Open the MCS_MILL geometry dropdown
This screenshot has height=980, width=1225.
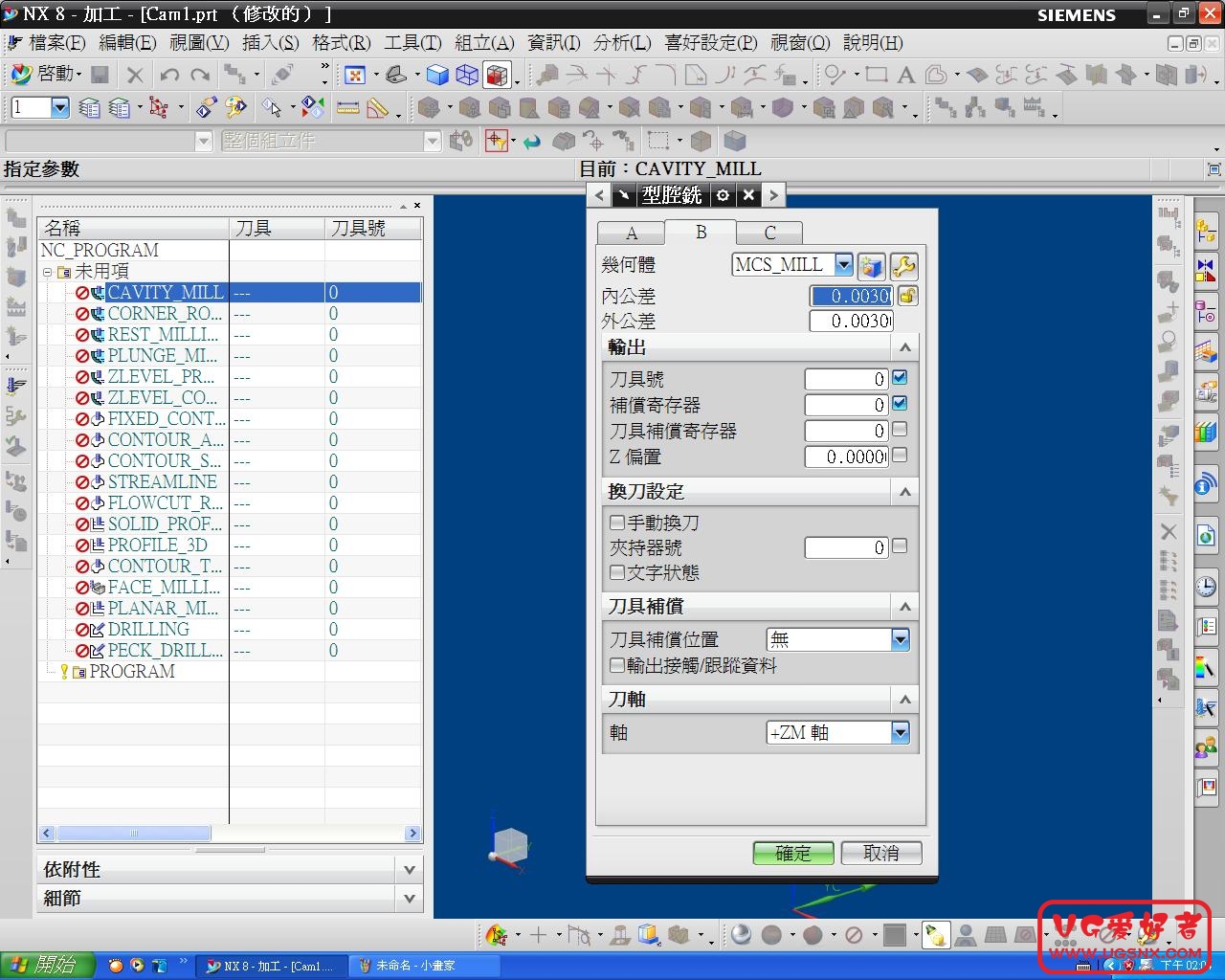[x=843, y=264]
